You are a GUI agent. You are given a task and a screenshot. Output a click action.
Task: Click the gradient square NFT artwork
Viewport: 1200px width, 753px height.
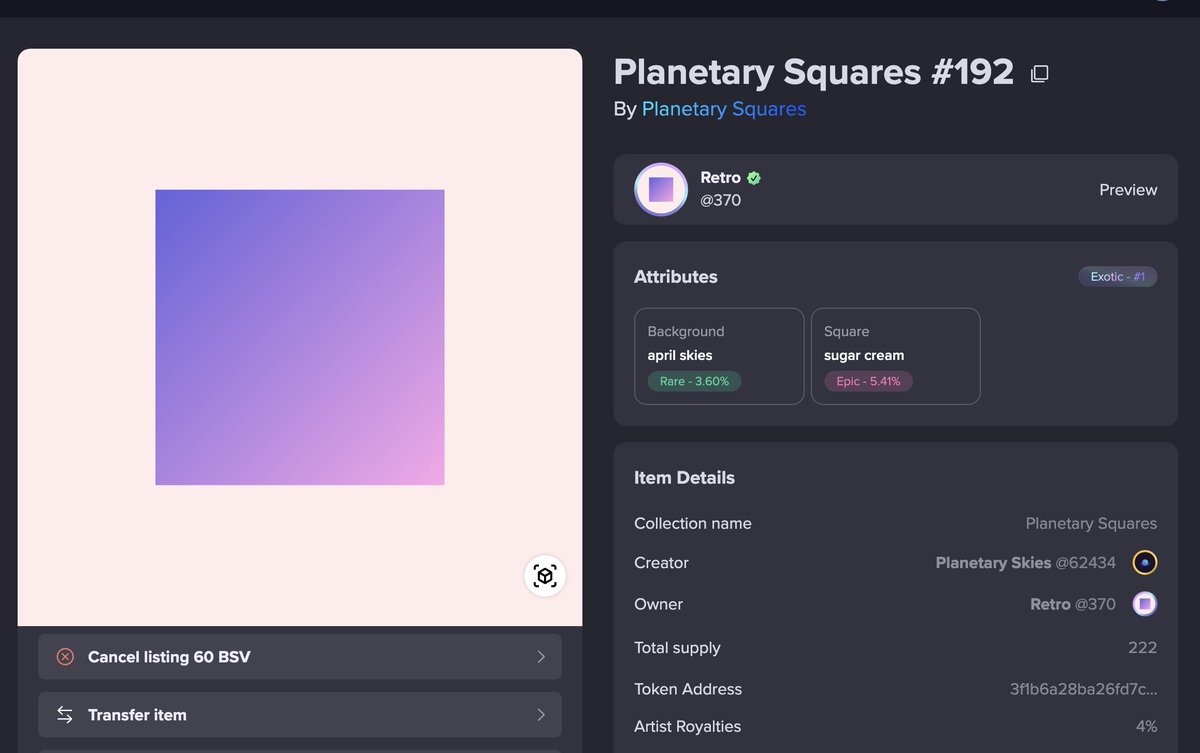point(300,337)
